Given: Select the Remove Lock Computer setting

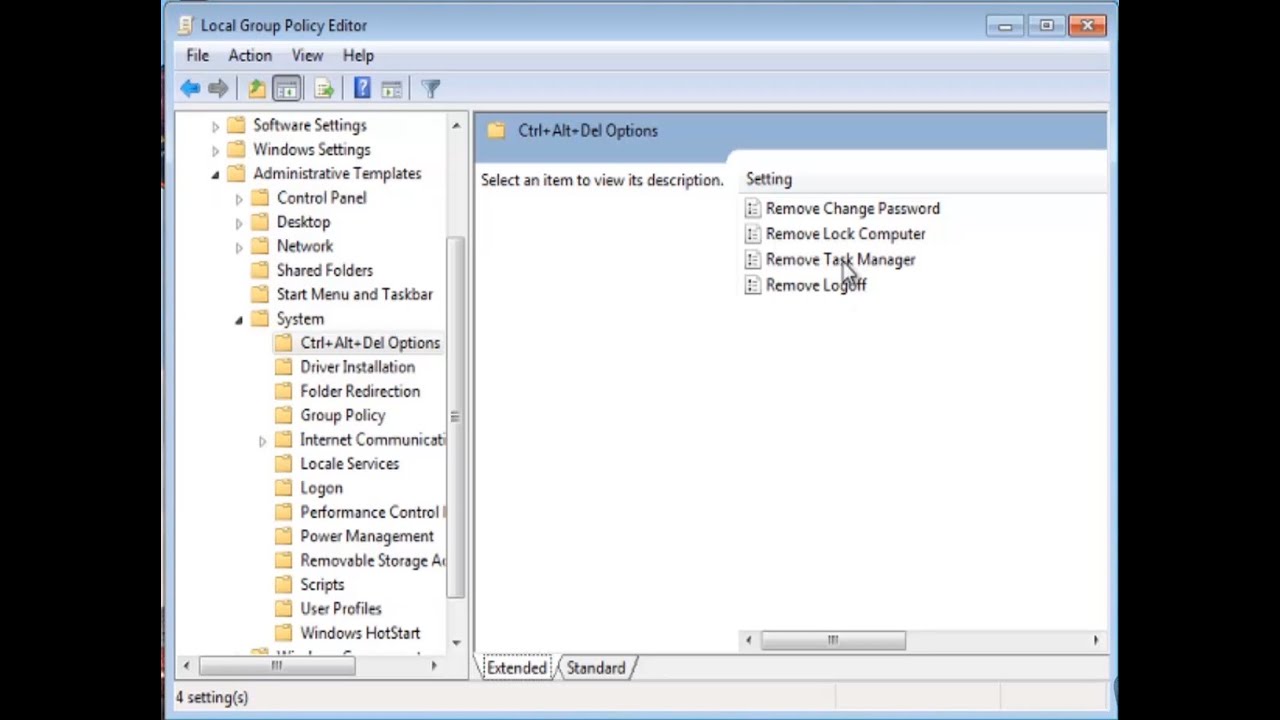Looking at the screenshot, I should click(845, 234).
